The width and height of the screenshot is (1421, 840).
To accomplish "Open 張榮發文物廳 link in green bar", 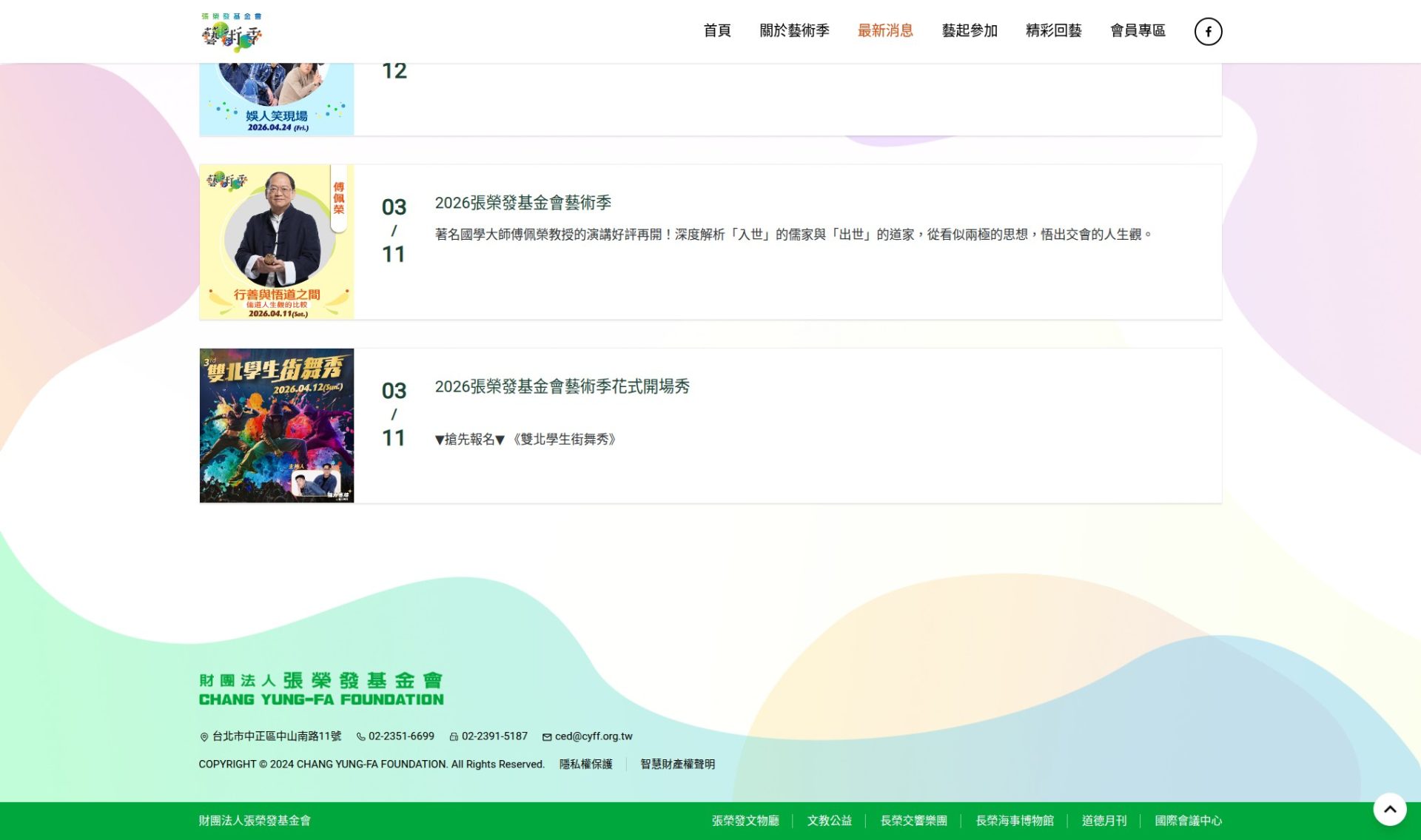I will click(745, 821).
